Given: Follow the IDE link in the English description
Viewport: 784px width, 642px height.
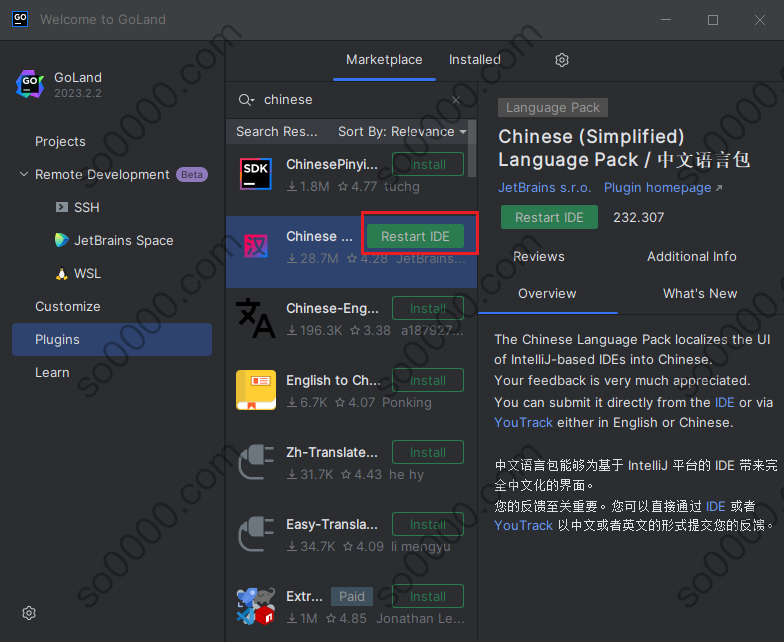Looking at the screenshot, I should click(724, 402).
